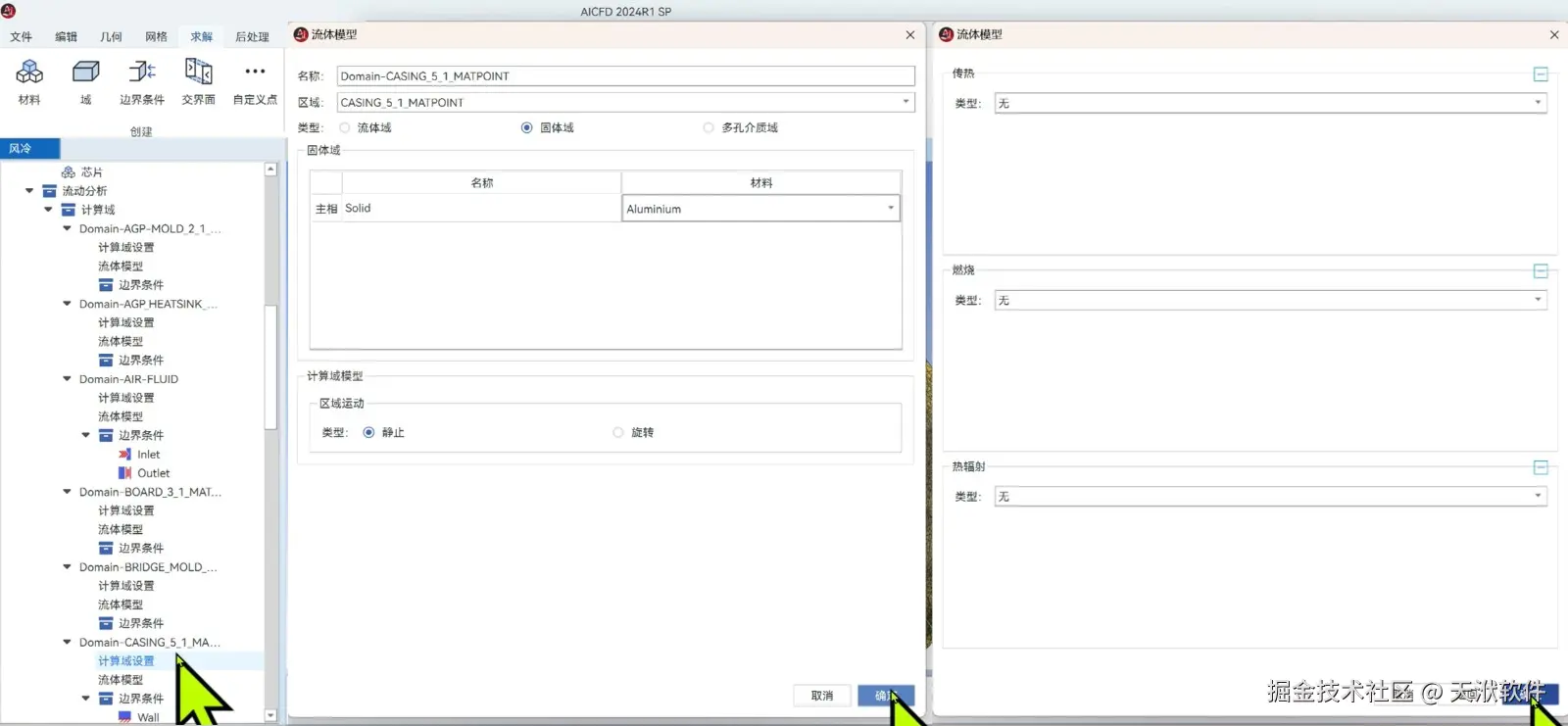Click the 计算域 folder icon
1568x726 pixels.
click(x=69, y=210)
